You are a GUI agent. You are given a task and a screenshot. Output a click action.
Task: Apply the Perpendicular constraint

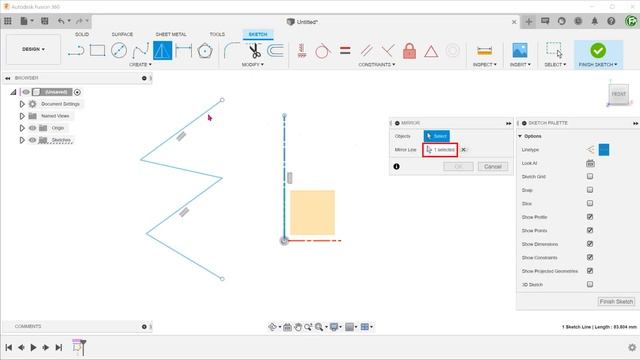[388, 51]
